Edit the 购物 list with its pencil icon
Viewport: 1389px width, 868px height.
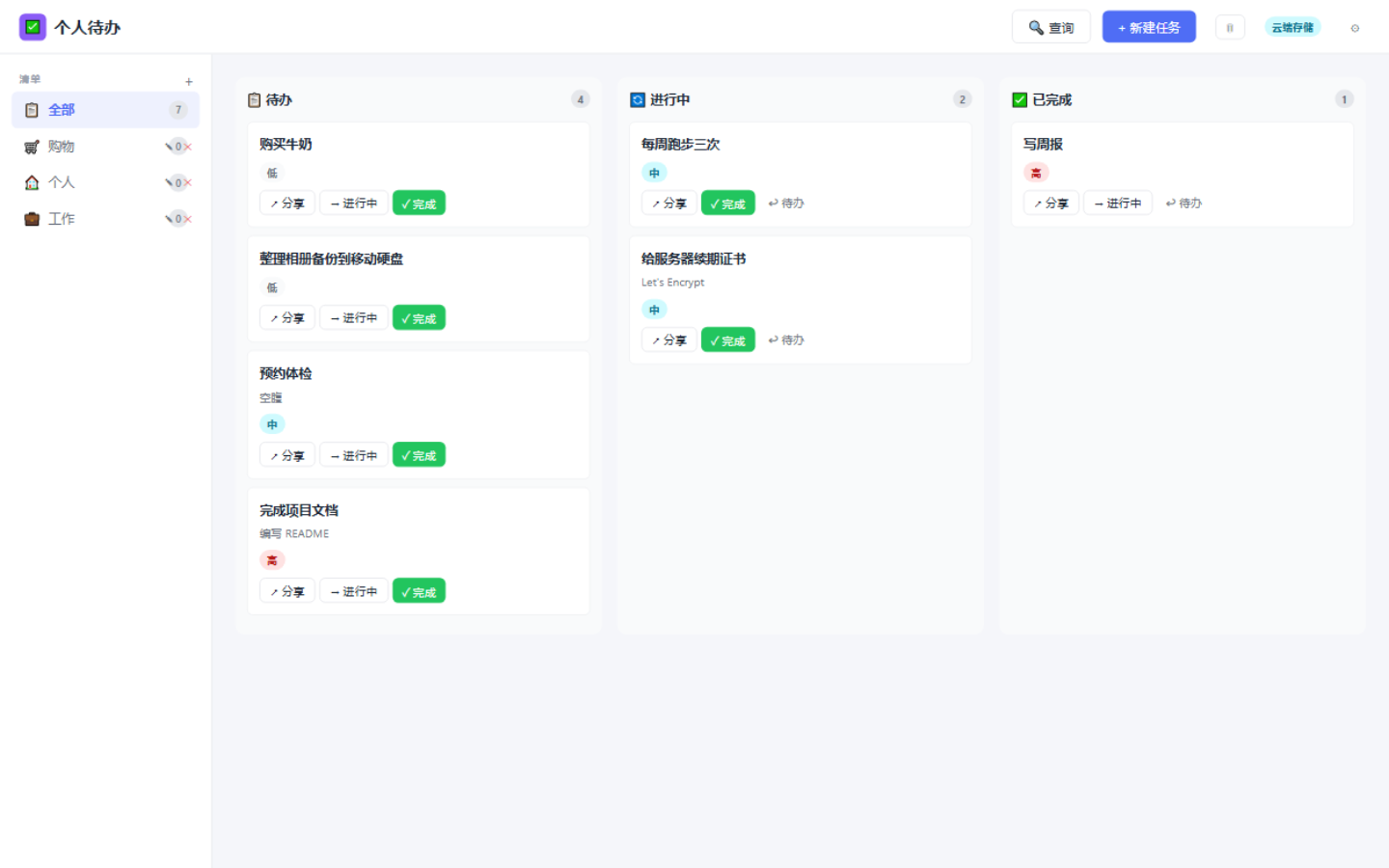[x=169, y=147]
